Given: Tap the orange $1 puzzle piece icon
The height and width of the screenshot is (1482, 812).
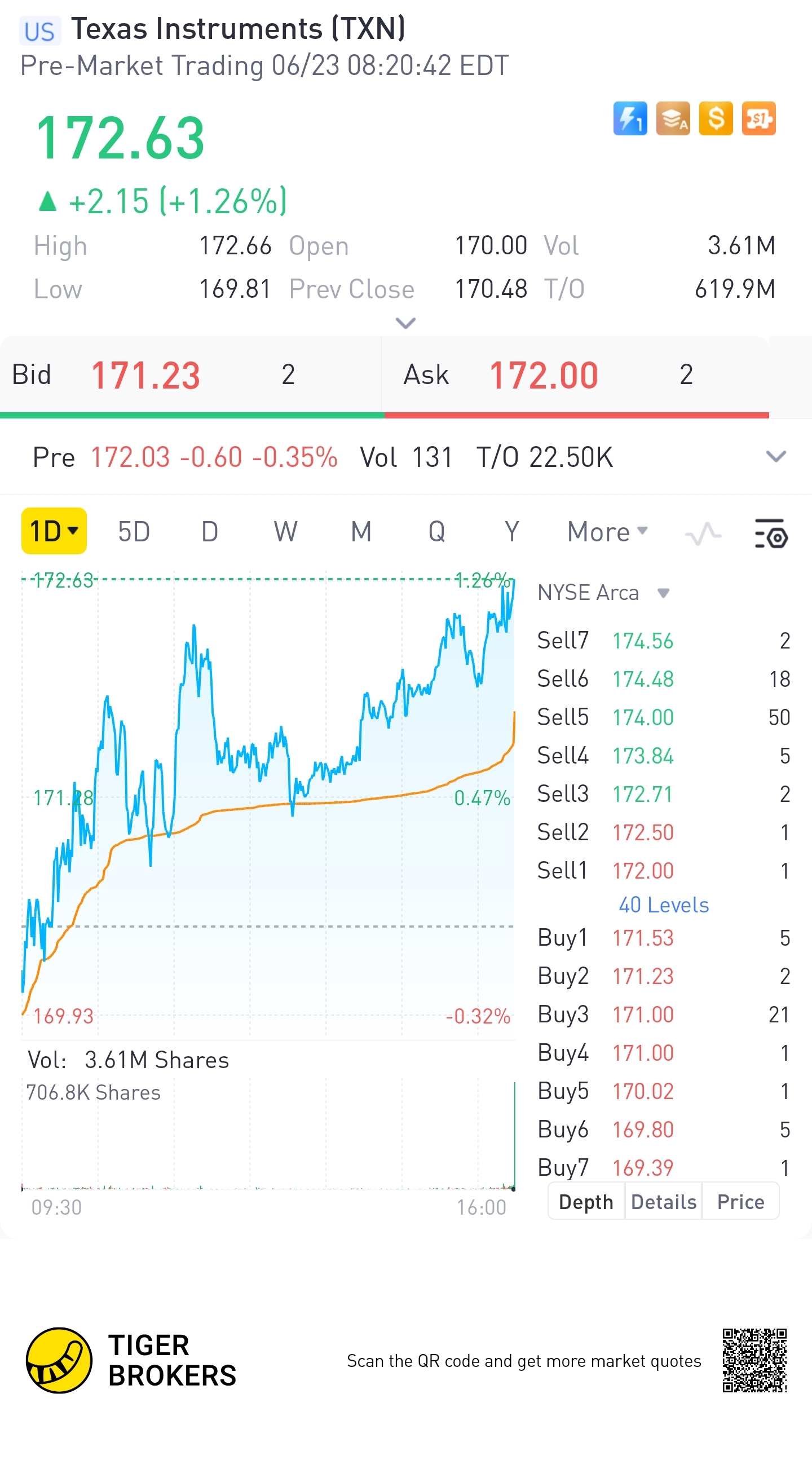Looking at the screenshot, I should [758, 118].
